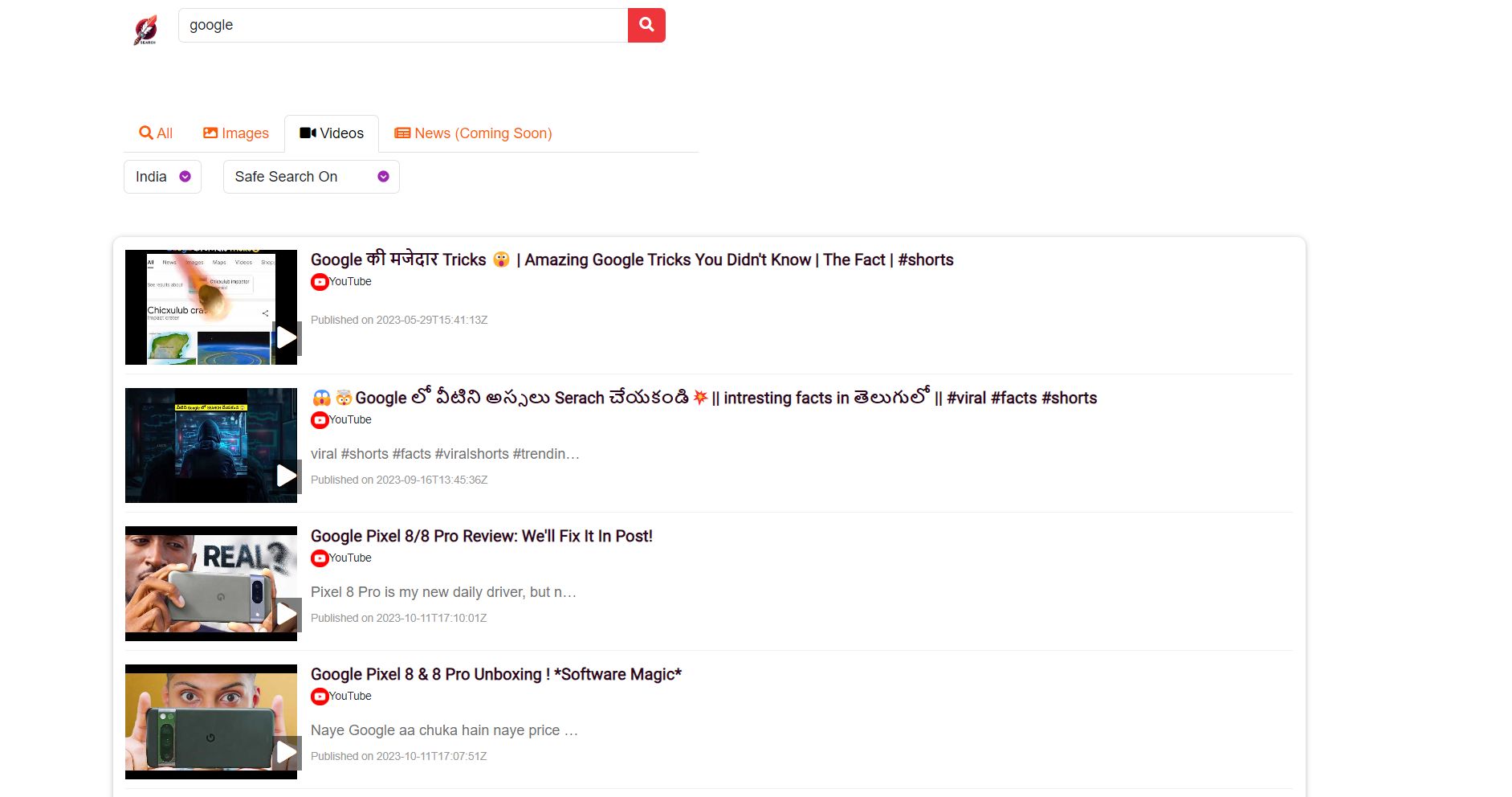
Task: Click 'Published on 2023-10-11T17:07:51Z' text
Action: pyautogui.click(x=399, y=756)
